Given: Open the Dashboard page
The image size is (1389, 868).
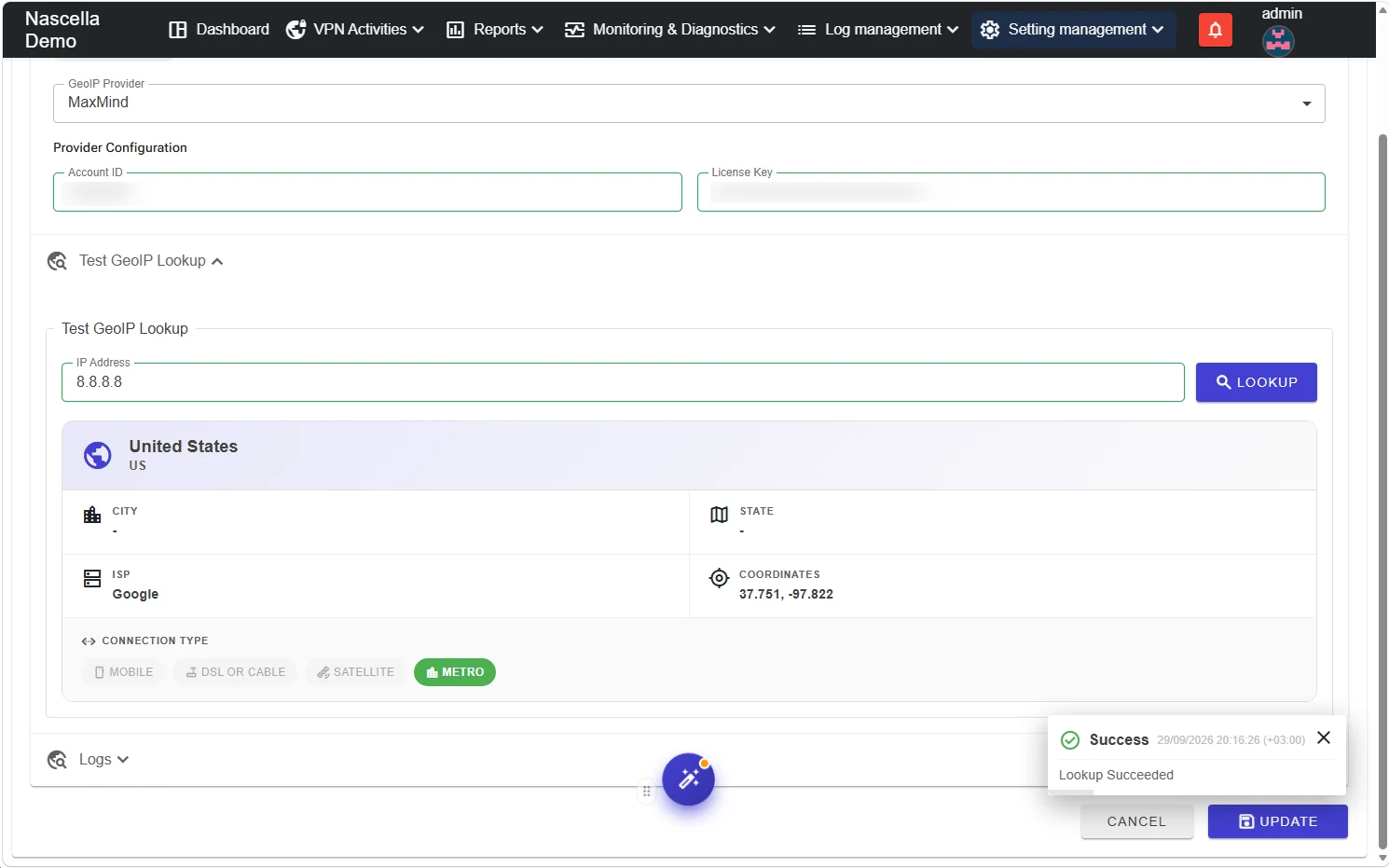Looking at the screenshot, I should 219,29.
